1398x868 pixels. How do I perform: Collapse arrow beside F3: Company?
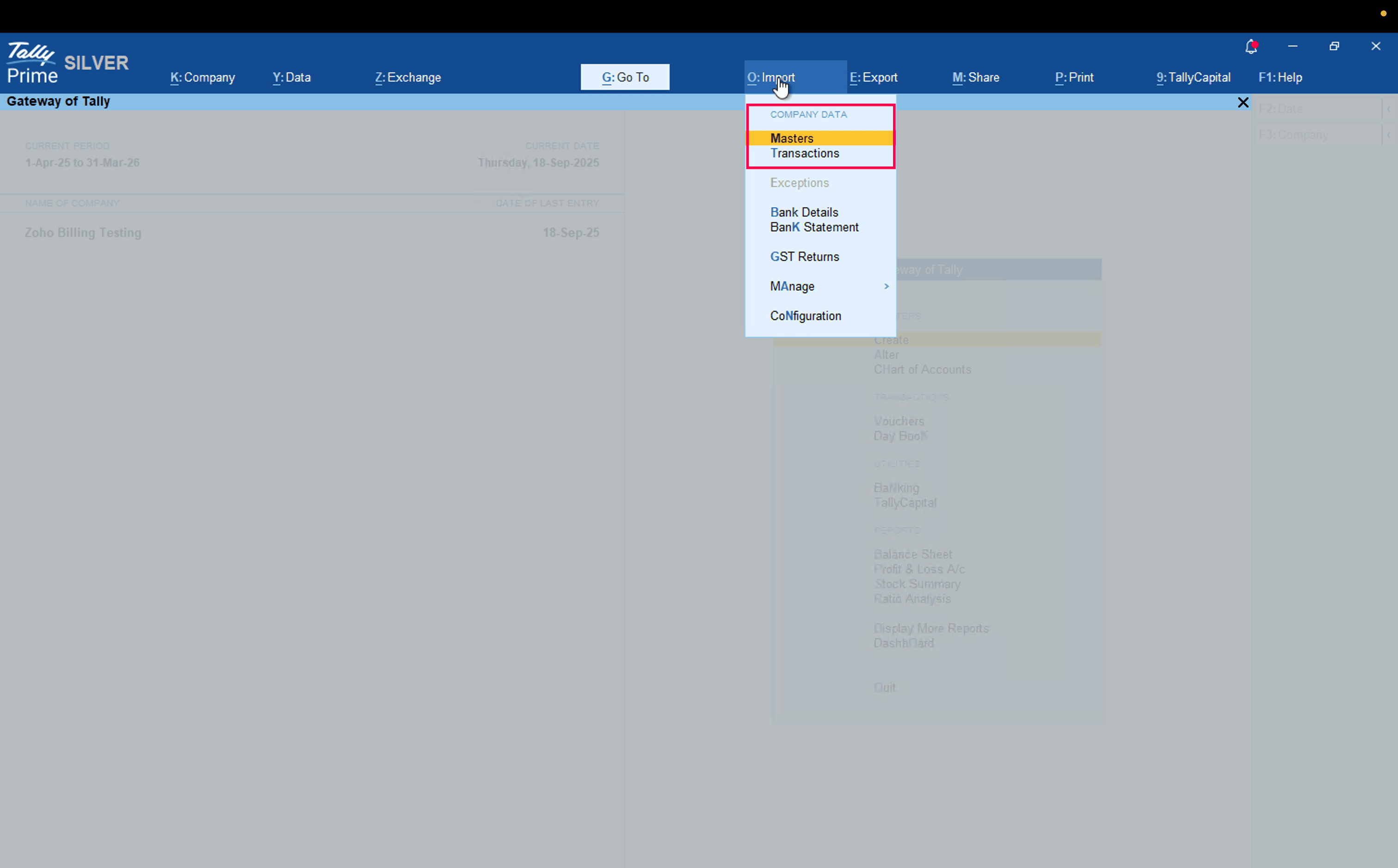click(1388, 135)
